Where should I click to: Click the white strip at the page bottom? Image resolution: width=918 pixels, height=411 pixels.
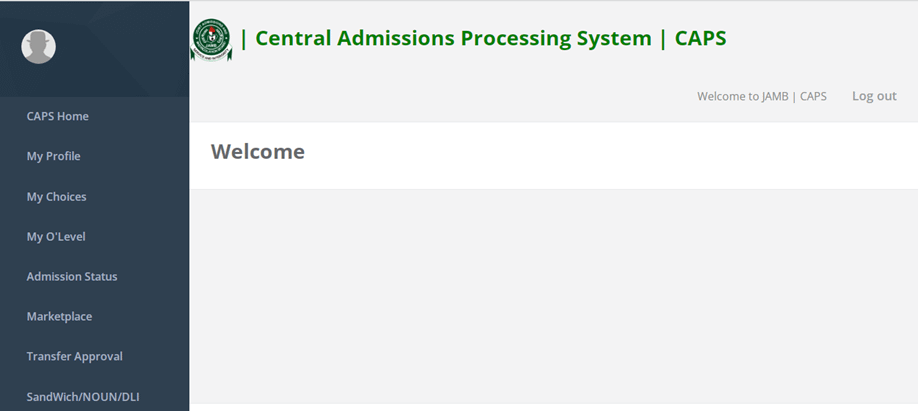pyautogui.click(x=554, y=407)
